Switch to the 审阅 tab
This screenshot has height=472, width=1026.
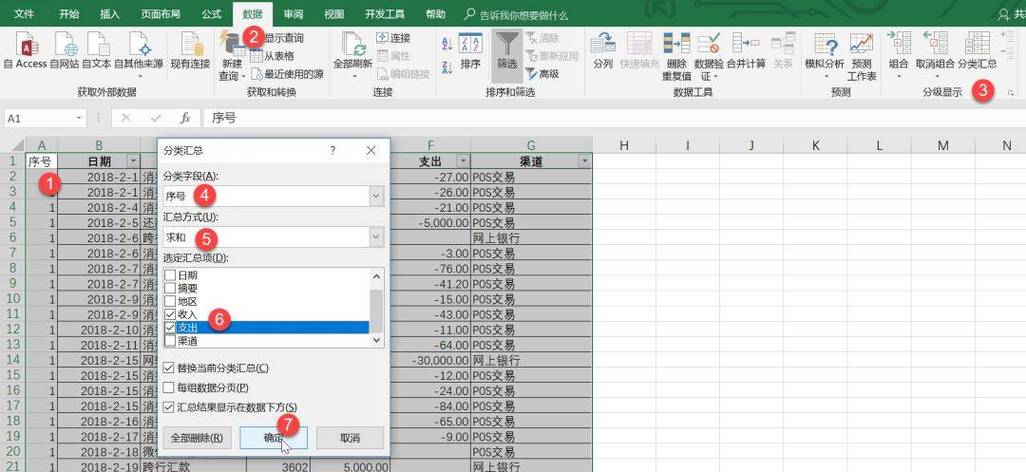point(293,14)
